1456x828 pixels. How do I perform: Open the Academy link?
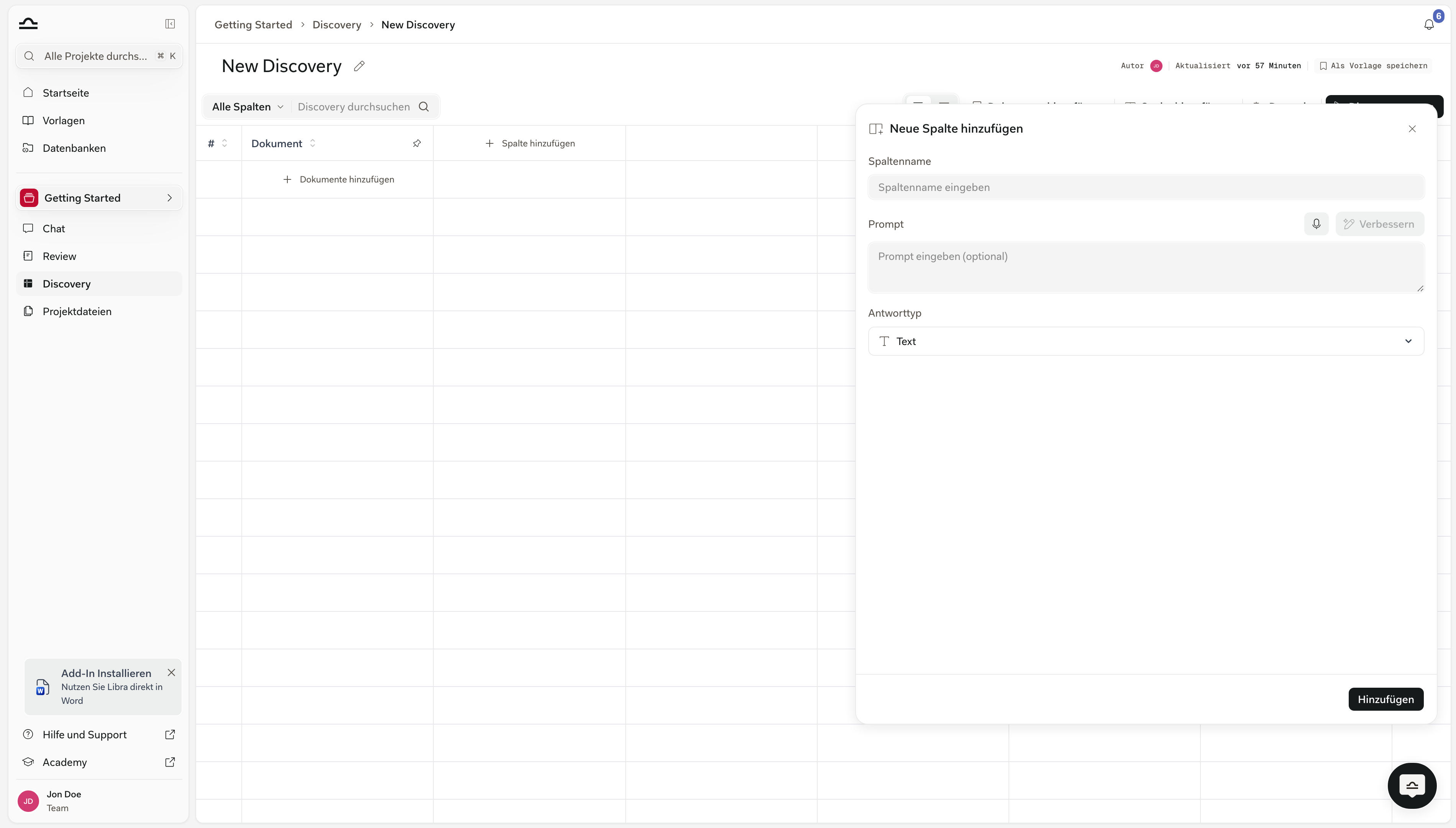tap(99, 762)
